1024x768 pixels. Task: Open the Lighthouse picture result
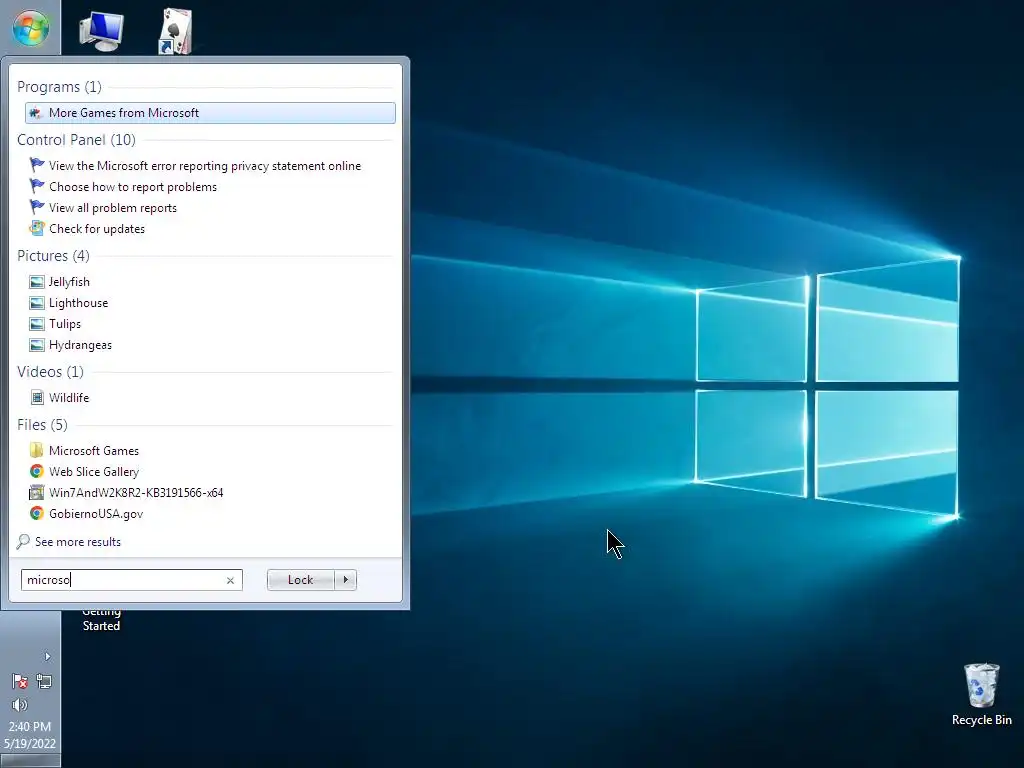(x=78, y=302)
